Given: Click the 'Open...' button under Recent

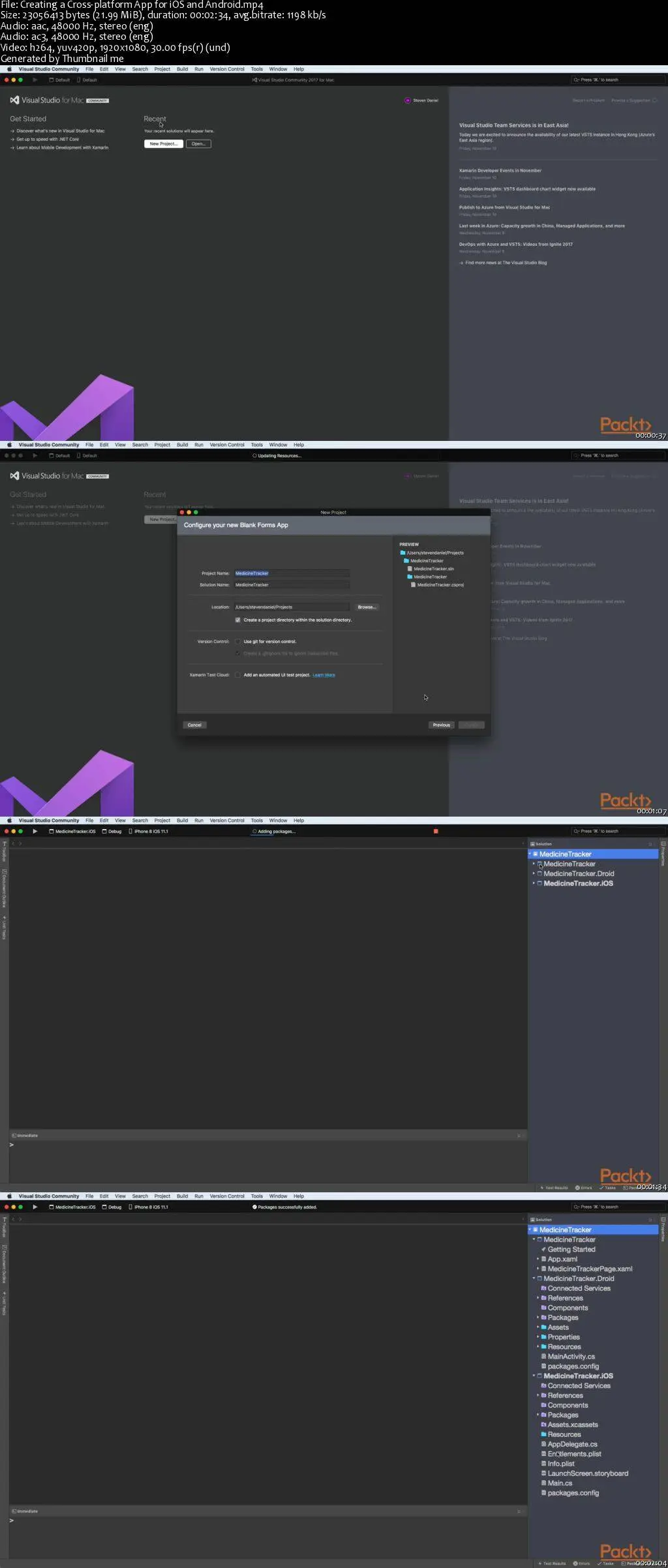Looking at the screenshot, I should tap(198, 143).
